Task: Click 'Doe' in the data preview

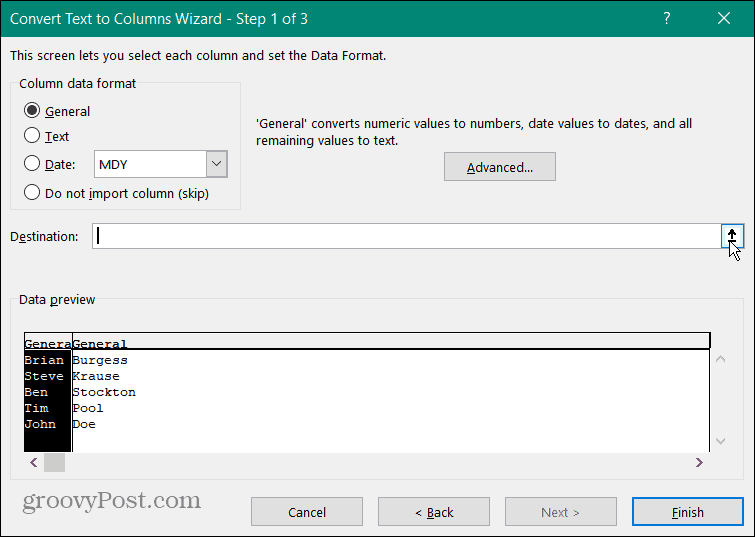Action: coord(84,424)
